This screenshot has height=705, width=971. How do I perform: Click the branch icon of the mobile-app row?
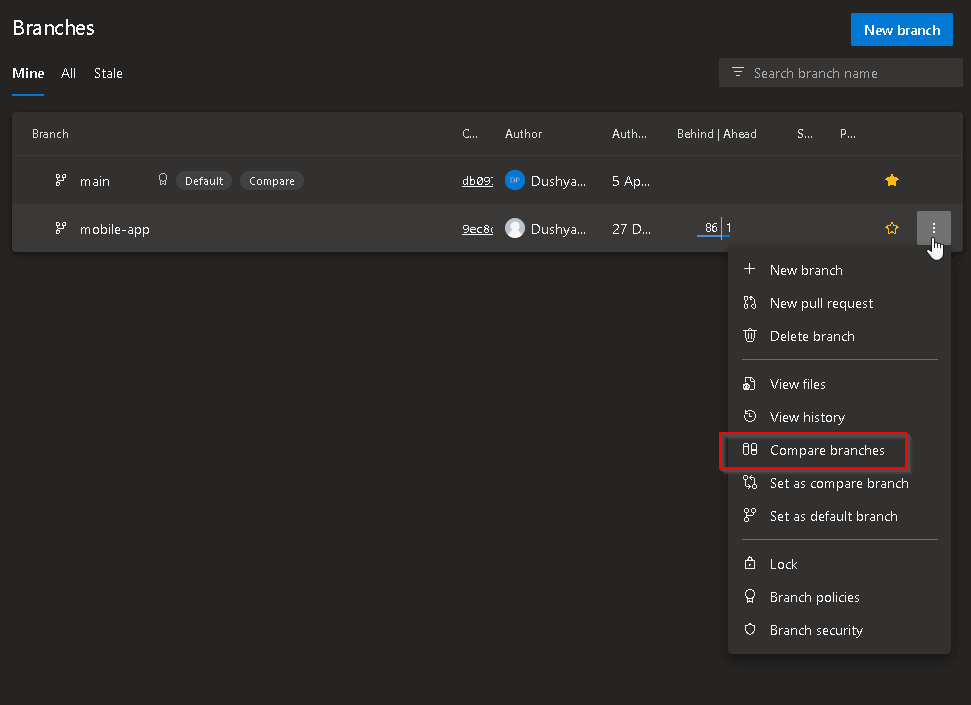61,228
